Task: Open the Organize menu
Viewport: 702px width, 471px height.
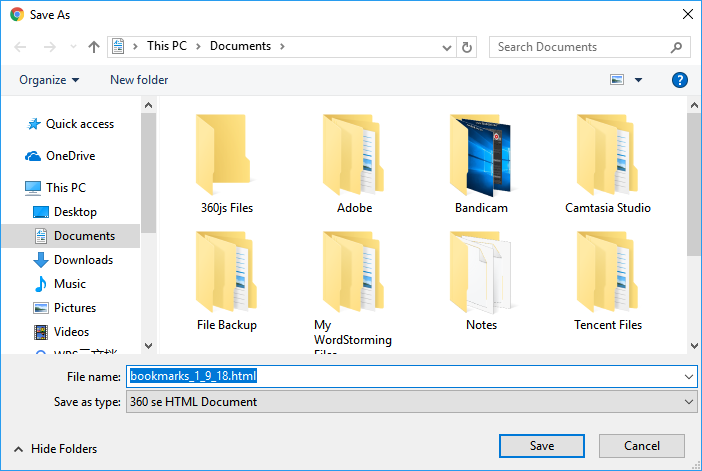Action: point(49,80)
